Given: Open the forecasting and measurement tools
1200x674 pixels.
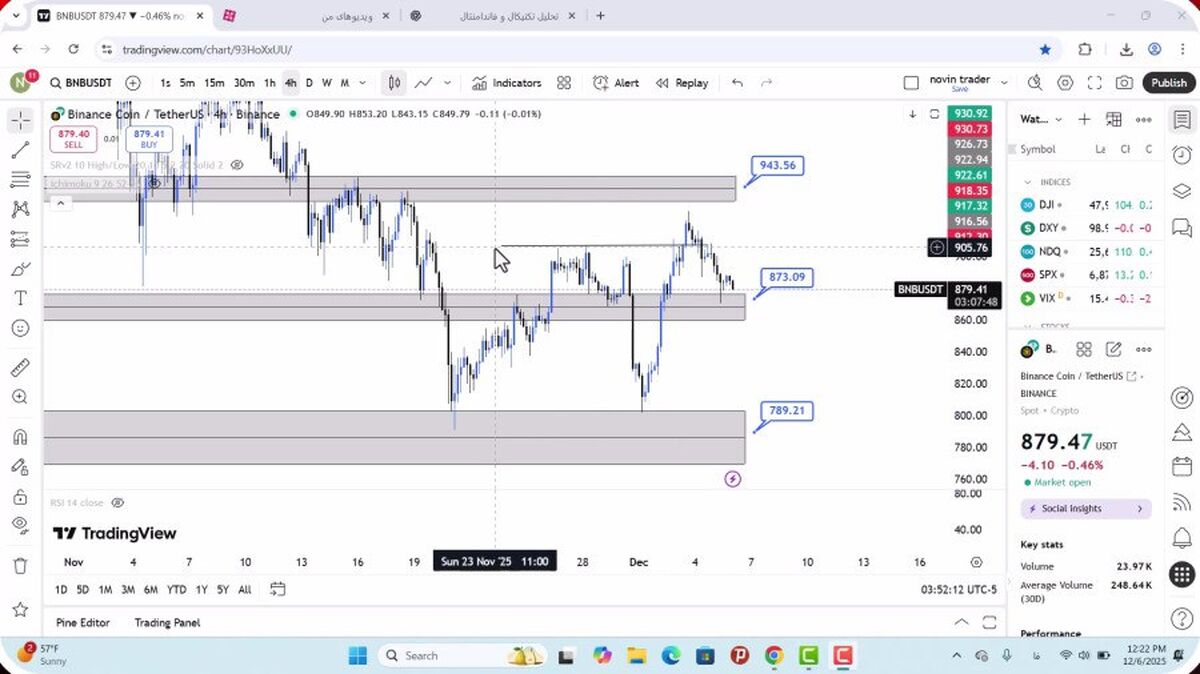Looking at the screenshot, I should pos(20,239).
